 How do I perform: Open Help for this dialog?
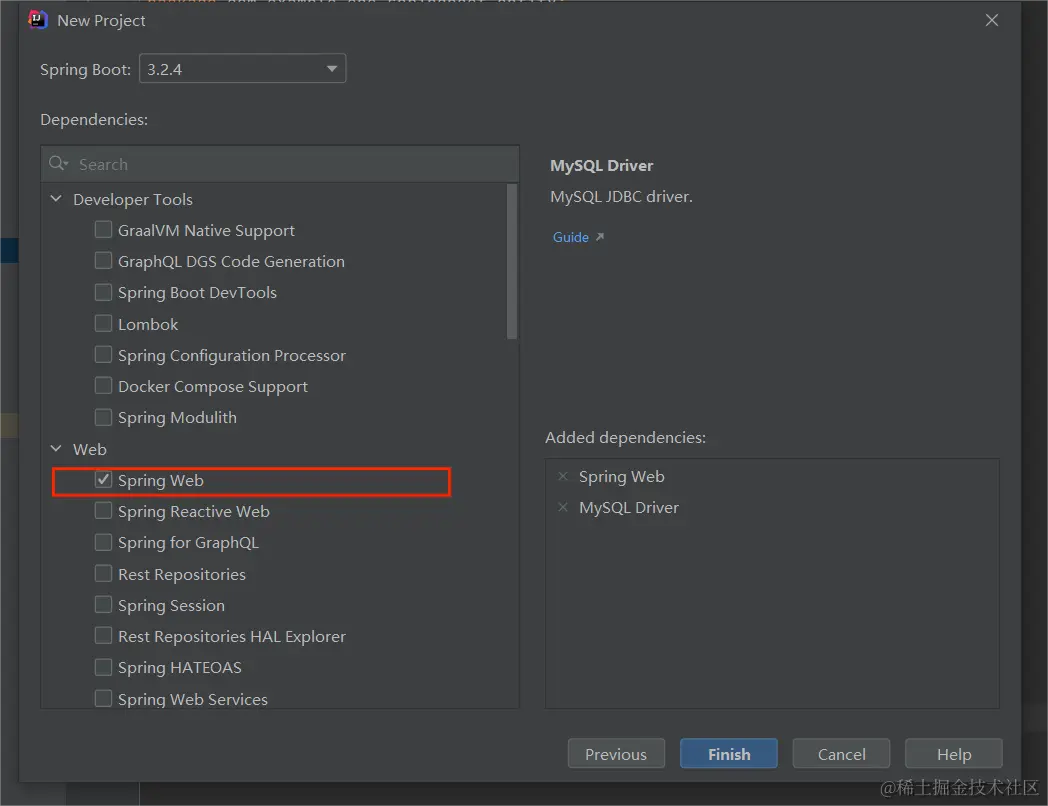point(954,754)
